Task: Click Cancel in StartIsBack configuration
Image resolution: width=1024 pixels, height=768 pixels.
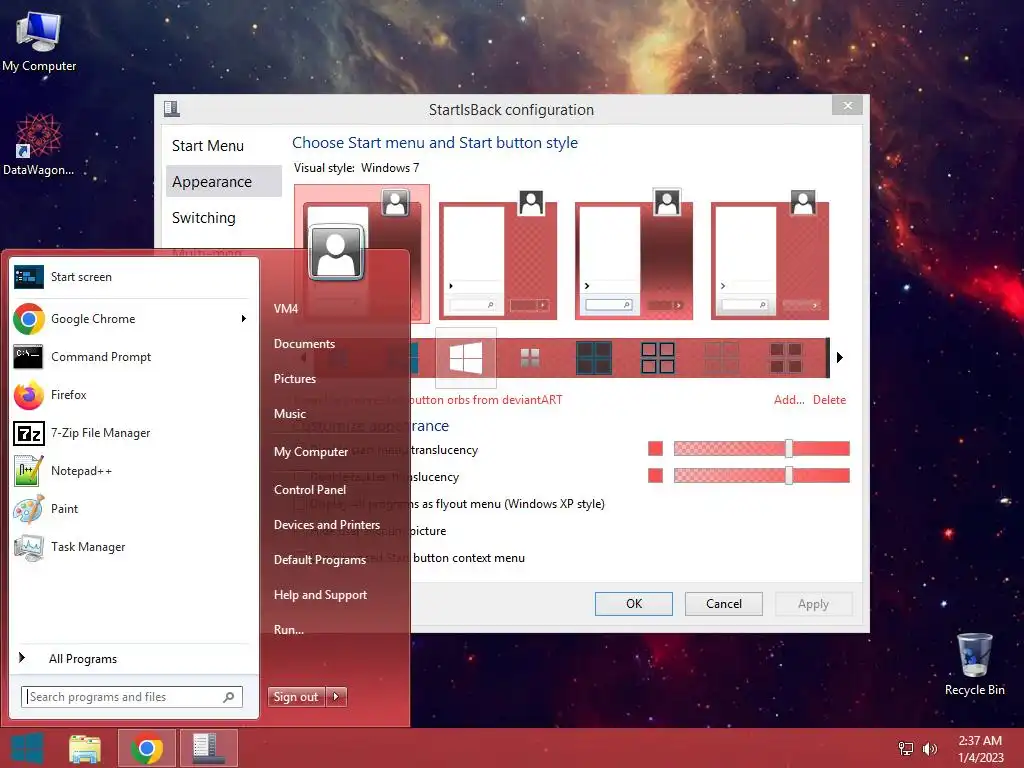Action: pos(724,604)
